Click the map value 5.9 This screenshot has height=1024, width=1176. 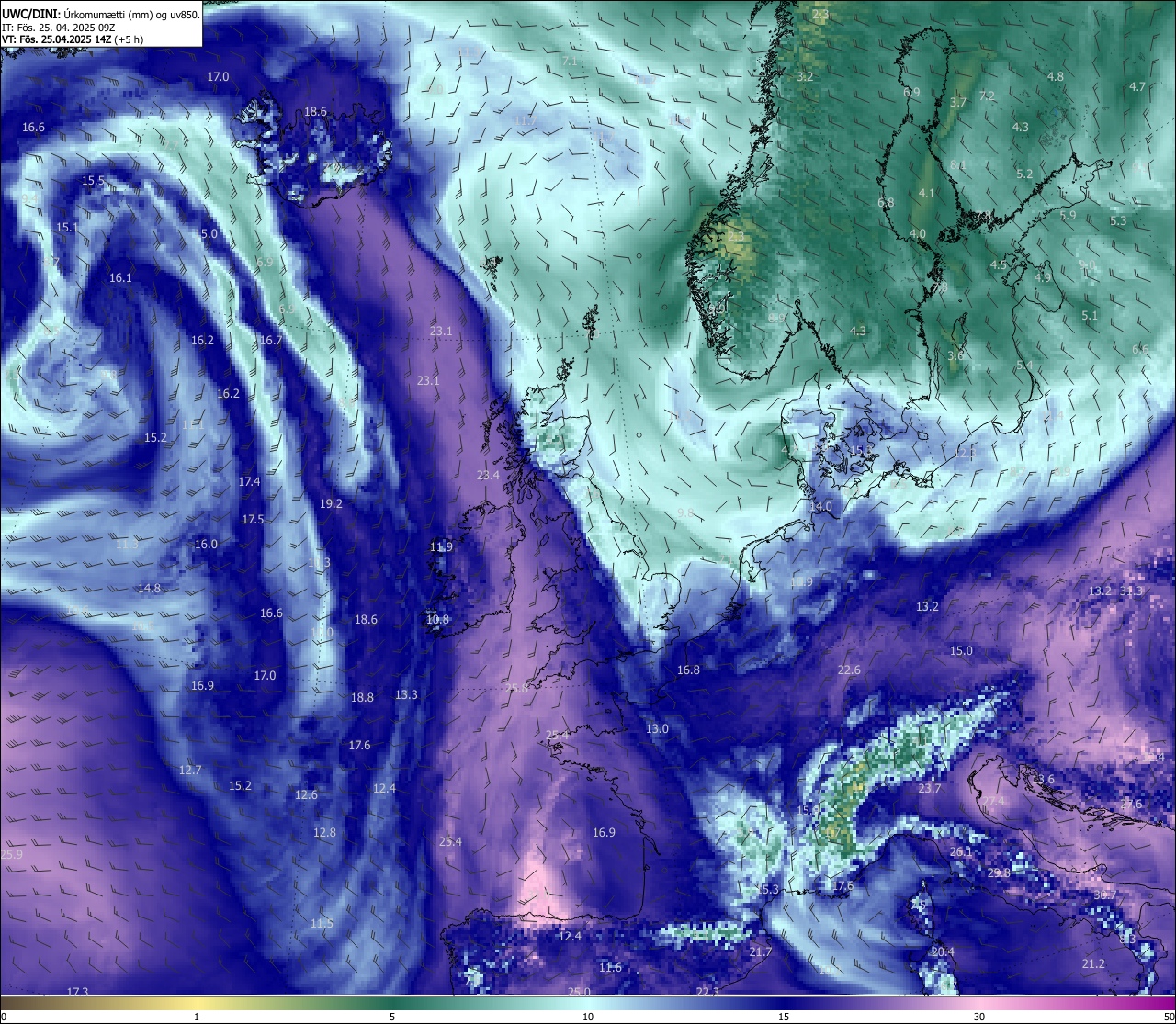click(1068, 216)
